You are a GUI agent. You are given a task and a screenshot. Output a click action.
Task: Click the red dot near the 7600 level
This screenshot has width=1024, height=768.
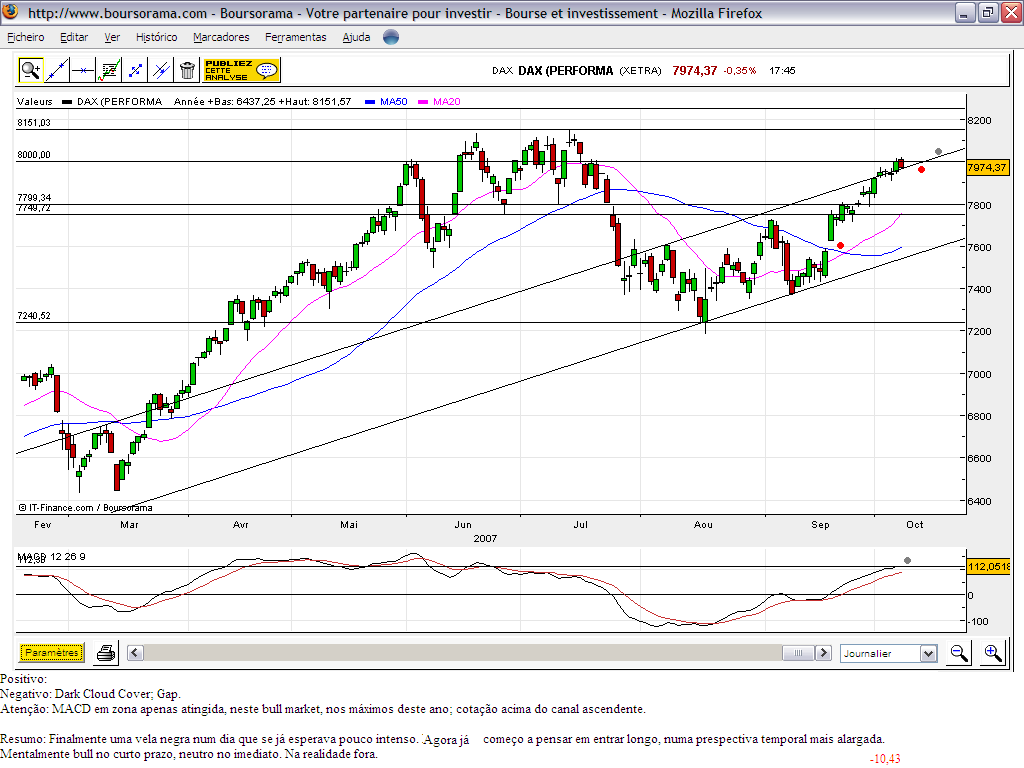[x=840, y=246]
